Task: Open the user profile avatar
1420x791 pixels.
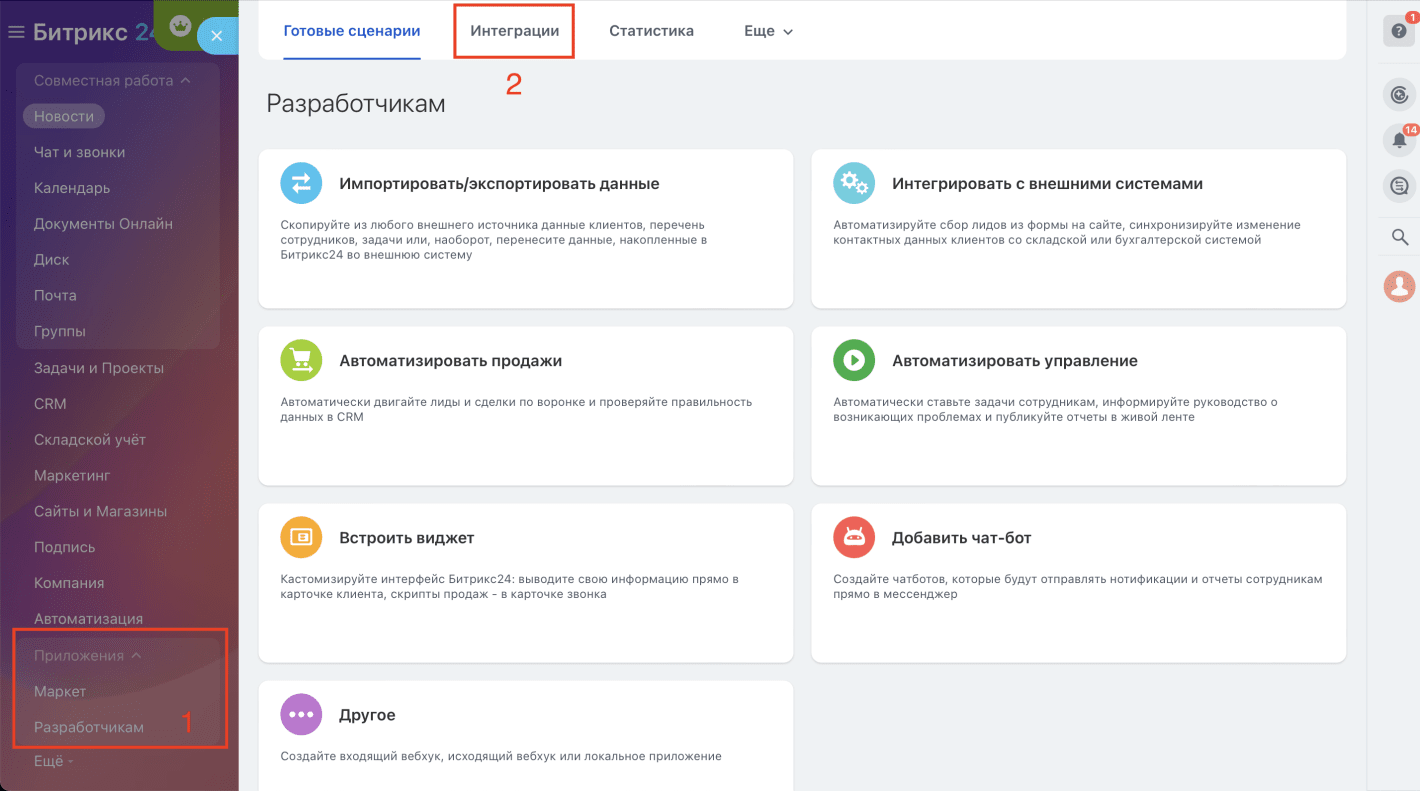Action: tap(1399, 287)
